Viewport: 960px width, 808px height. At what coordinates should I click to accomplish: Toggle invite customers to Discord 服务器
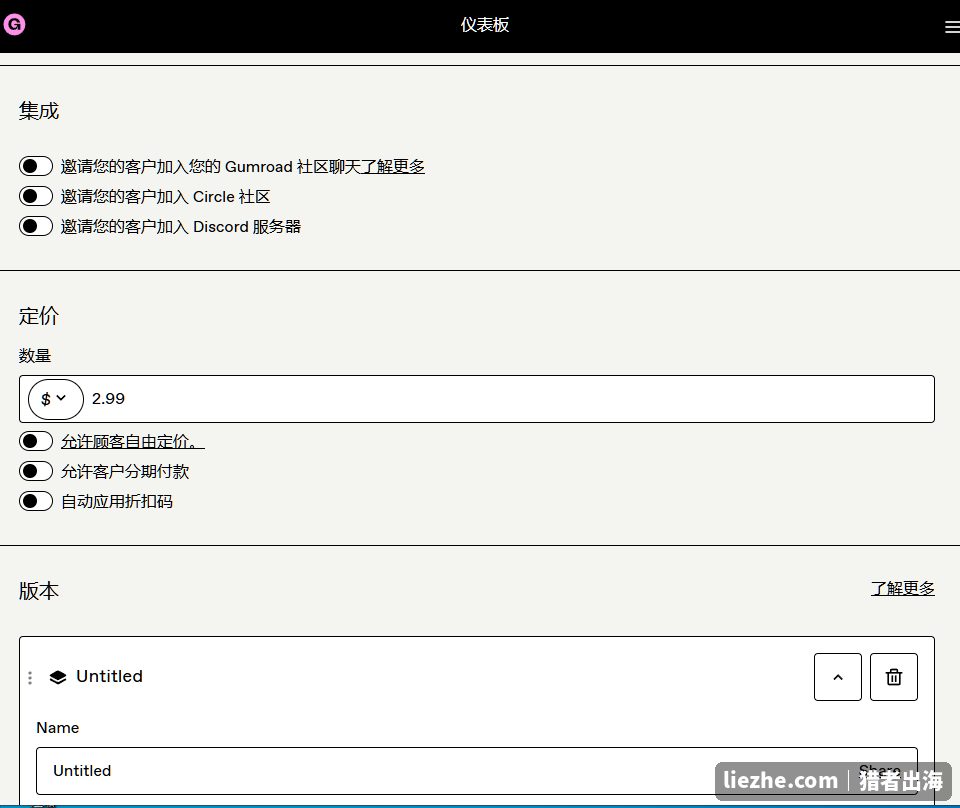[36, 226]
